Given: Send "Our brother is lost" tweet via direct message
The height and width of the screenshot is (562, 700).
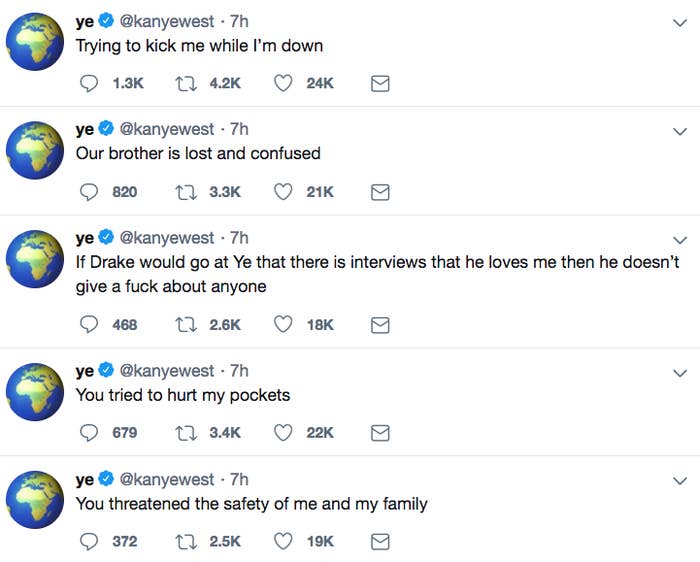Looking at the screenshot, I should [x=380, y=192].
